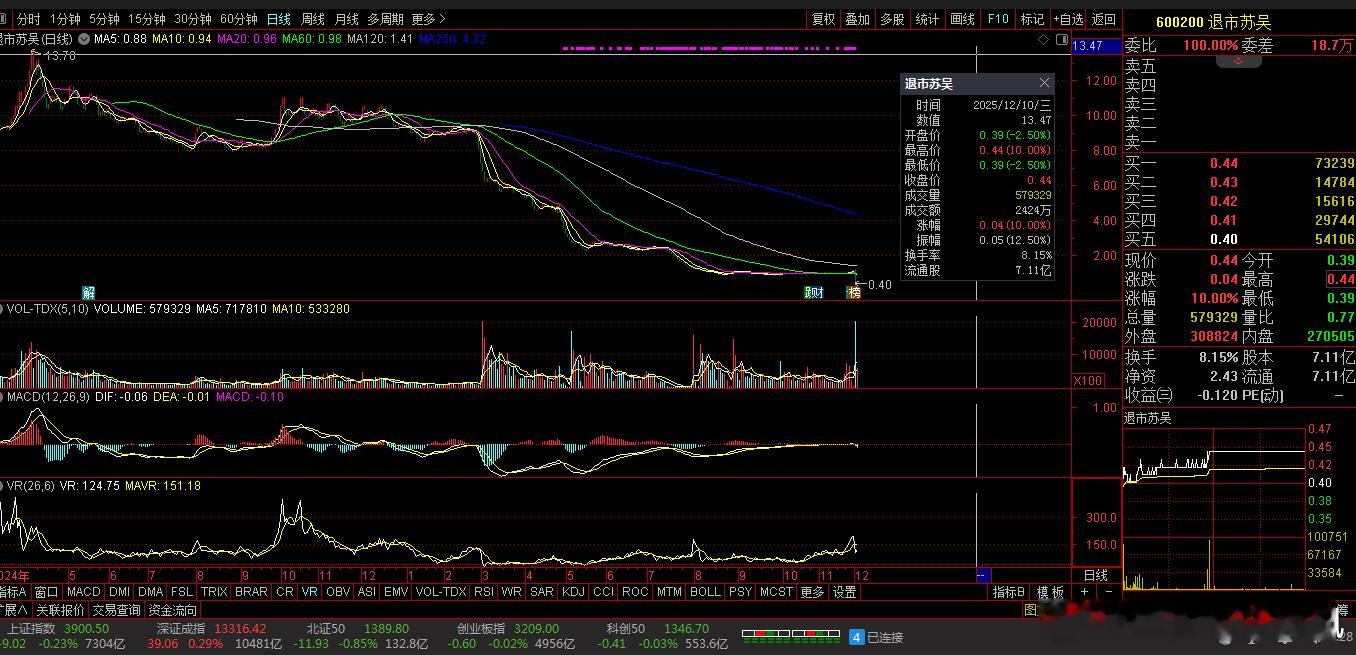Click the diamond marker icon above chart
1356x655 pixels.
click(x=1044, y=39)
